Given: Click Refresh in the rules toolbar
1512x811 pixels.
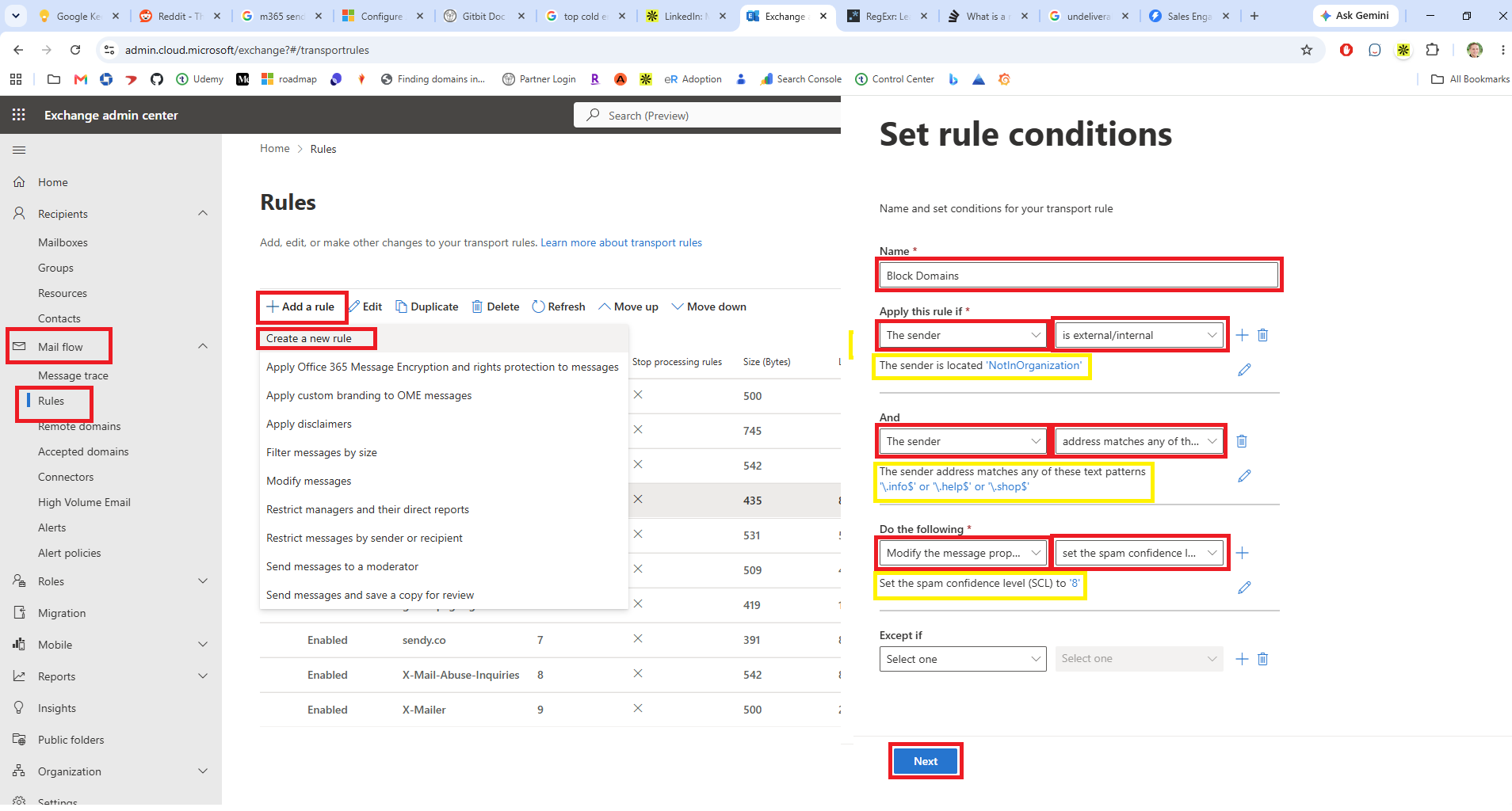Looking at the screenshot, I should [559, 307].
